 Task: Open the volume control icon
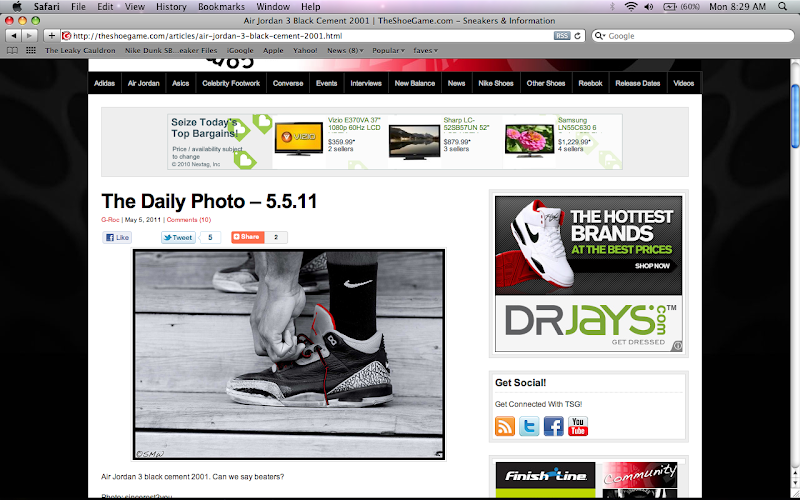pyautogui.click(x=648, y=7)
